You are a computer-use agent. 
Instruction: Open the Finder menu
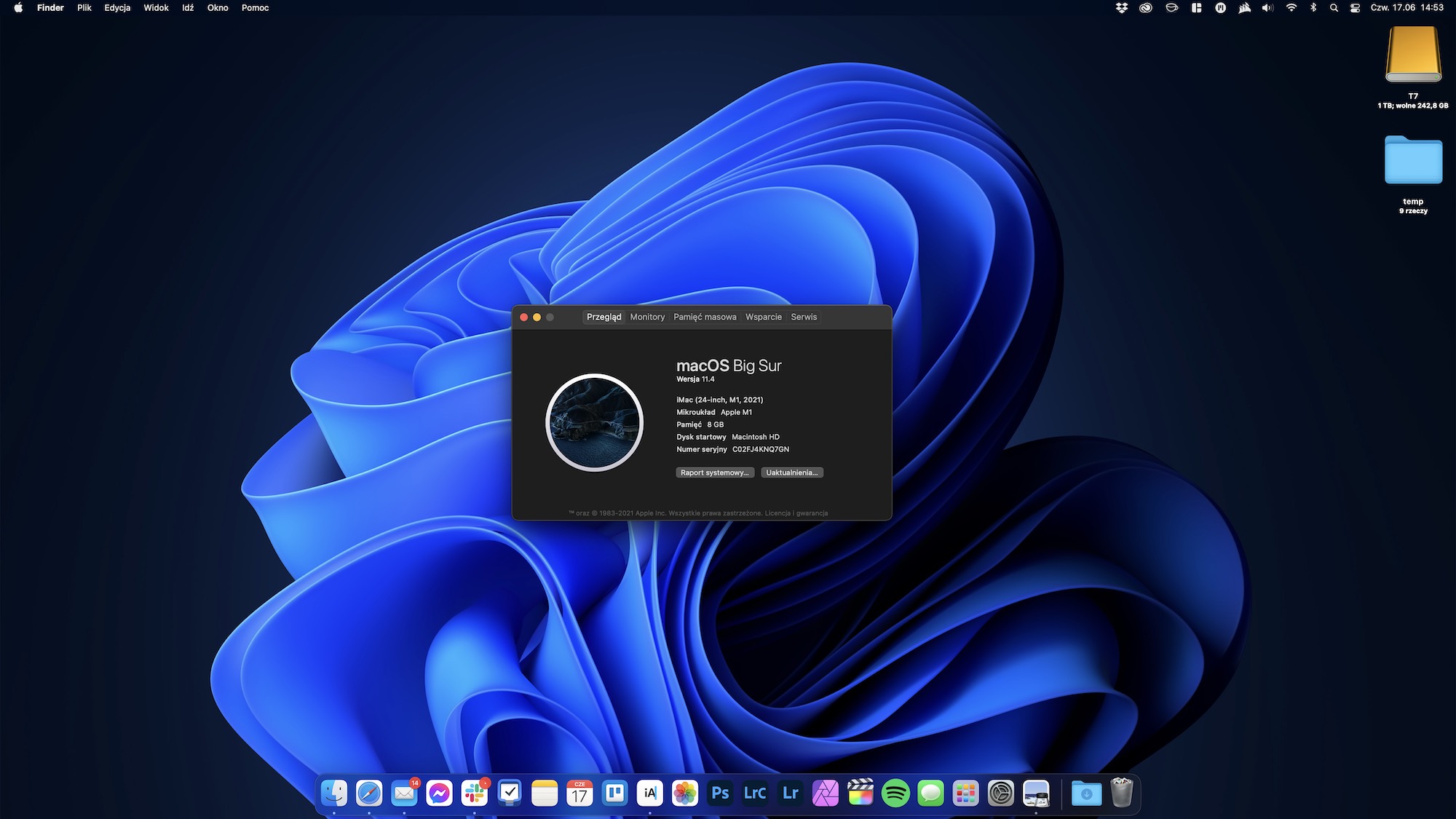tap(50, 8)
